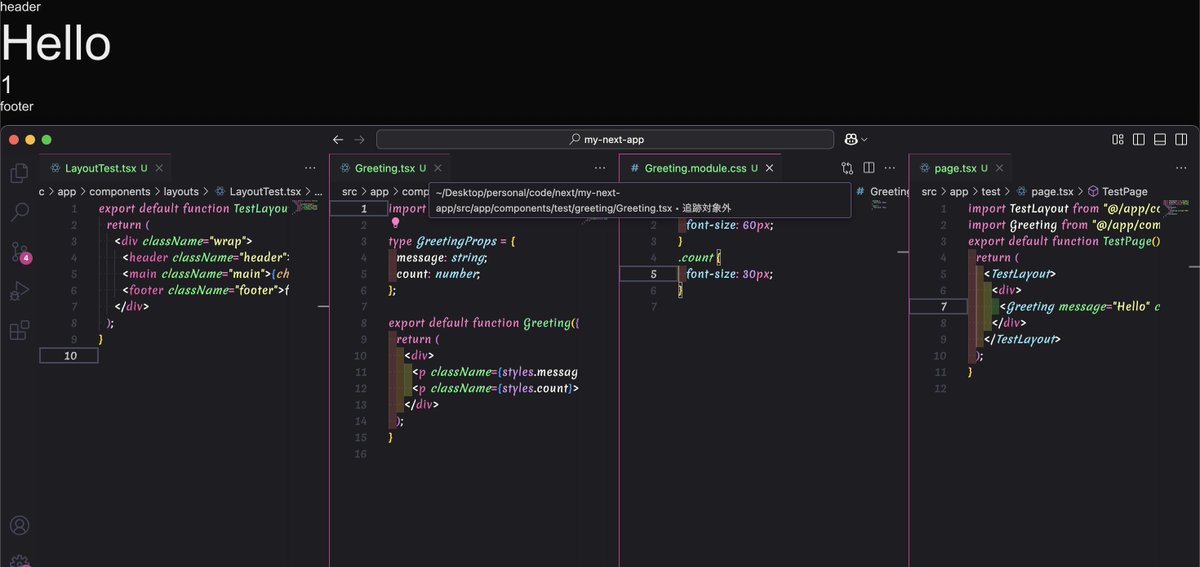
Task: Click '<Greeting message="Hello"' line in page.tsx
Action: click(1080, 307)
